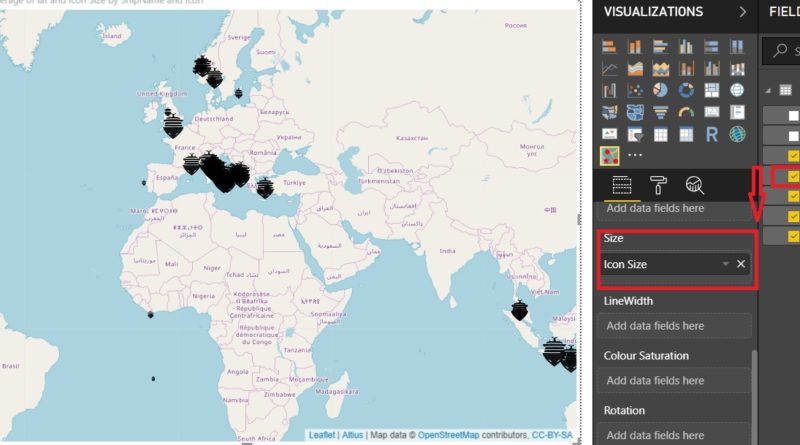
Task: Select the donut chart visualization
Action: pyautogui.click(x=686, y=91)
